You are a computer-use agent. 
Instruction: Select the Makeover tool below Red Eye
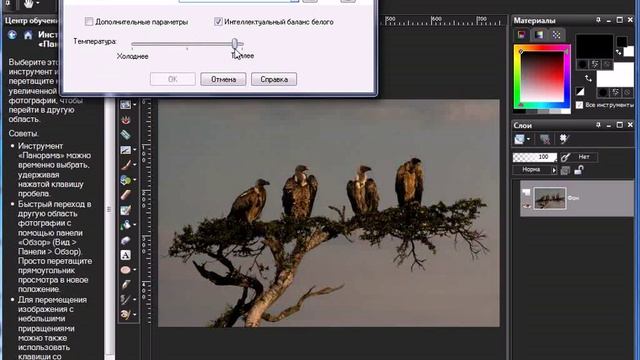click(125, 135)
